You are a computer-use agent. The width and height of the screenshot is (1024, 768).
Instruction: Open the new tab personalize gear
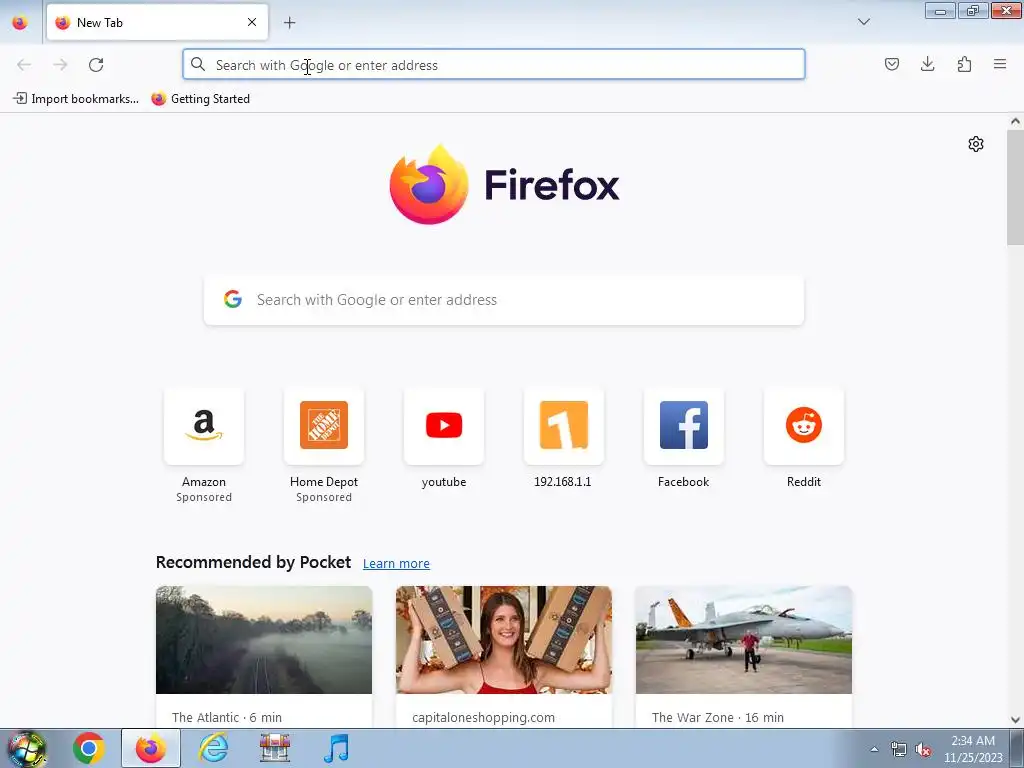[976, 144]
